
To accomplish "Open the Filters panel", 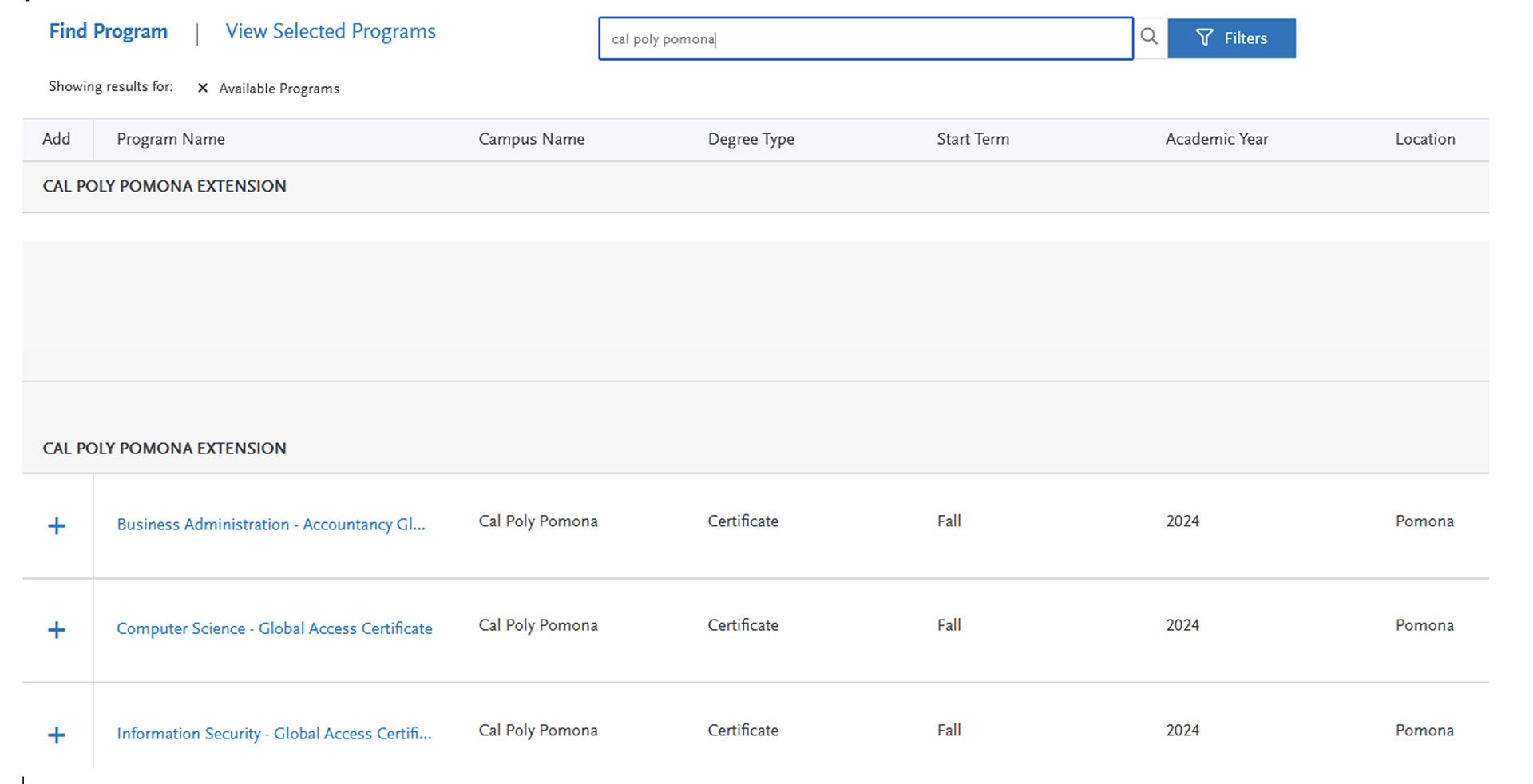I will point(1231,38).
